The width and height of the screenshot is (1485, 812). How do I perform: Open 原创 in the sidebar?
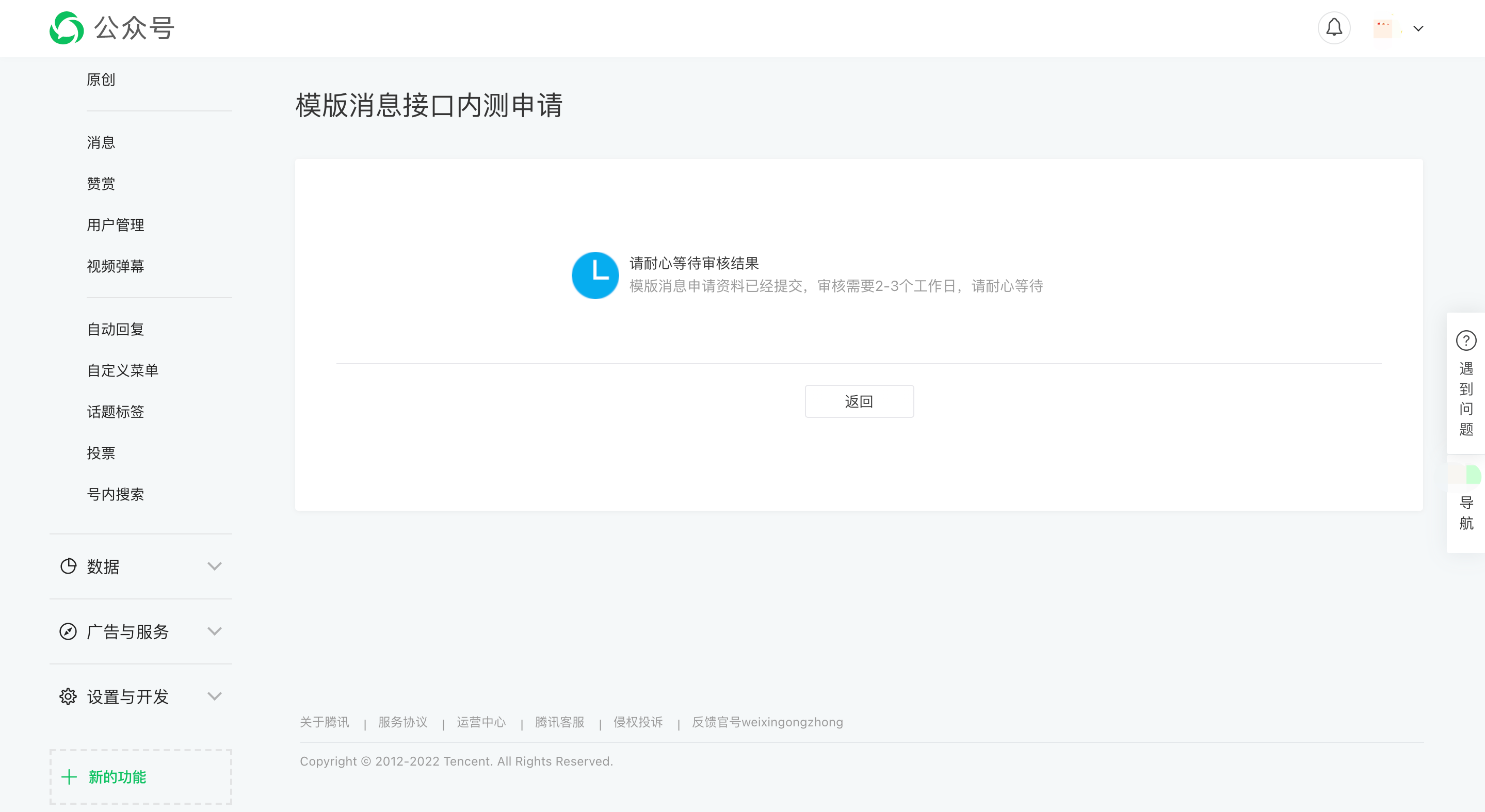[101, 79]
